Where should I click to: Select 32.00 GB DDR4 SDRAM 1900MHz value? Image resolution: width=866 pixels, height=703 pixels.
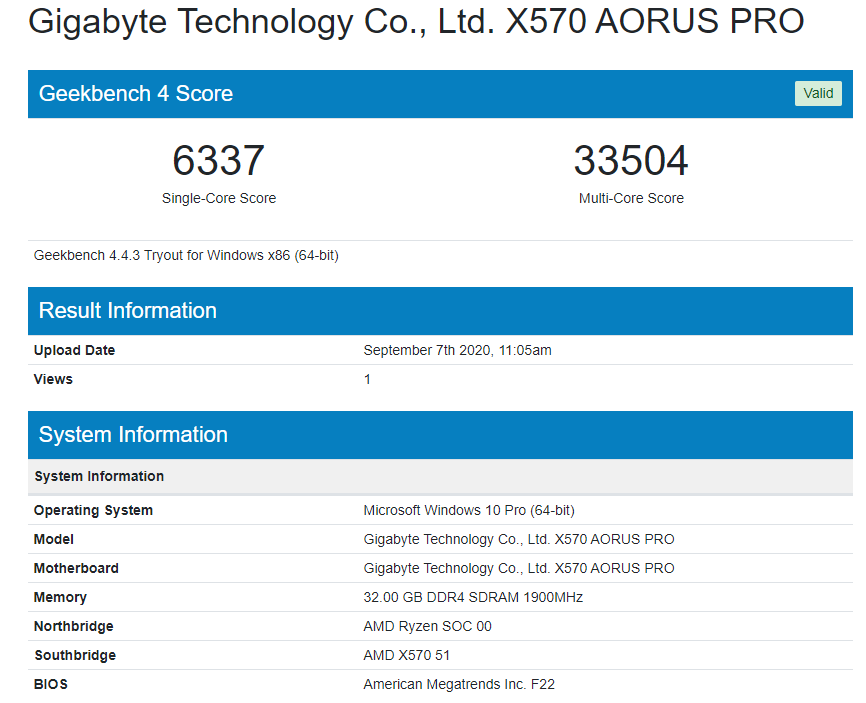[473, 598]
